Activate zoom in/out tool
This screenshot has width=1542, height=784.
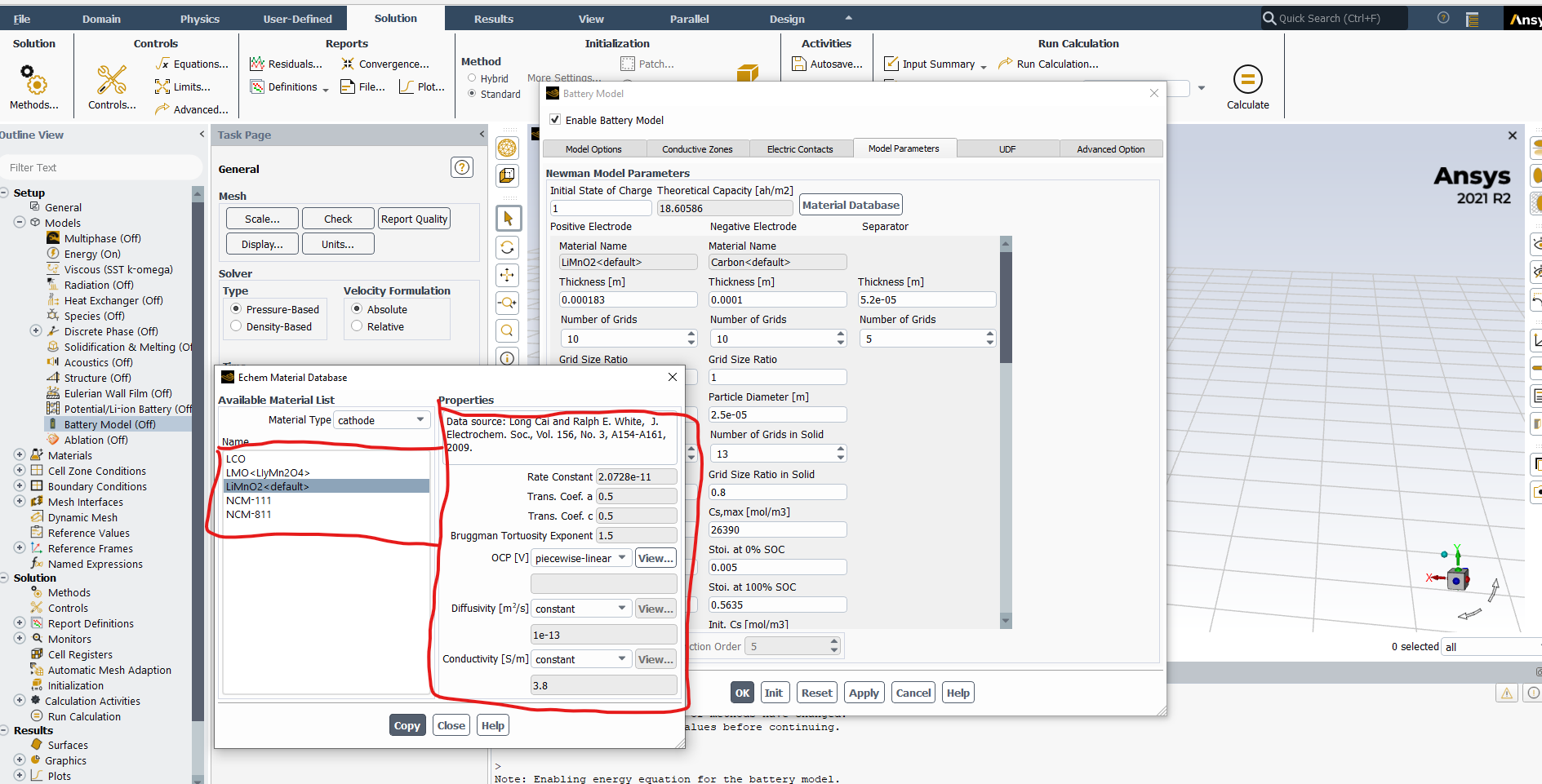(508, 303)
